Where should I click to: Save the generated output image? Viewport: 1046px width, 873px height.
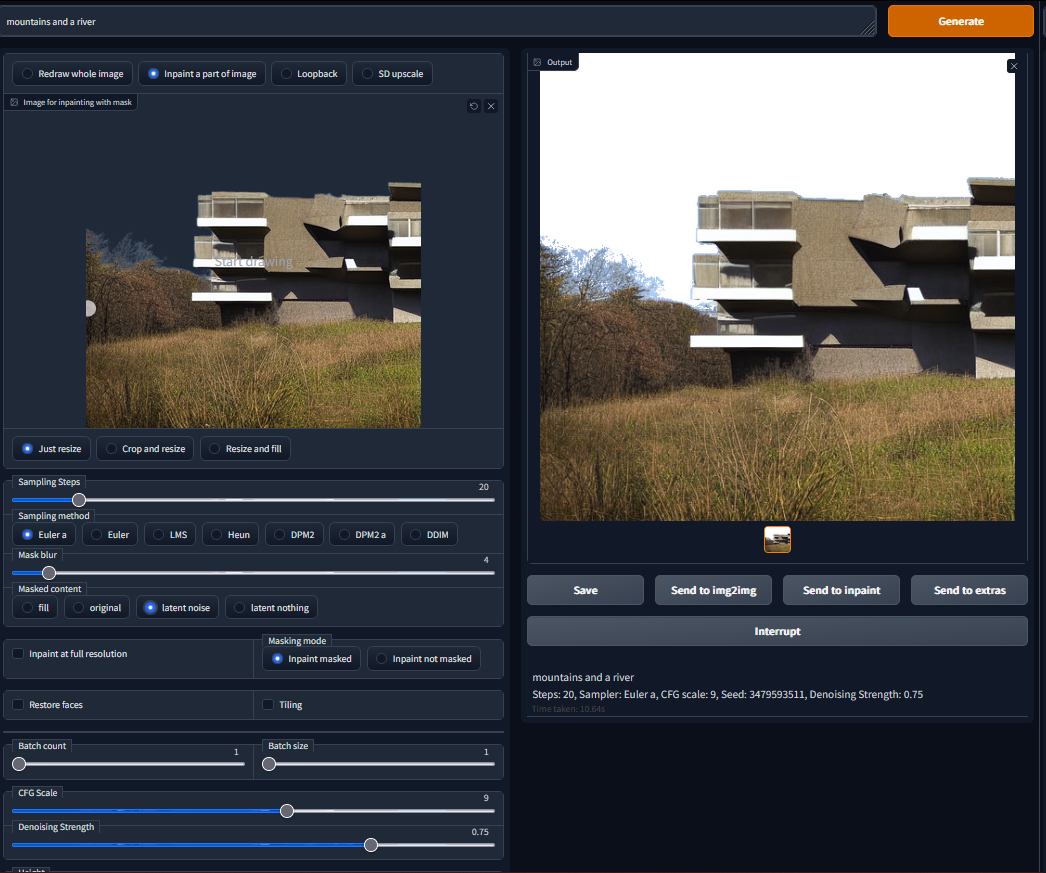585,590
